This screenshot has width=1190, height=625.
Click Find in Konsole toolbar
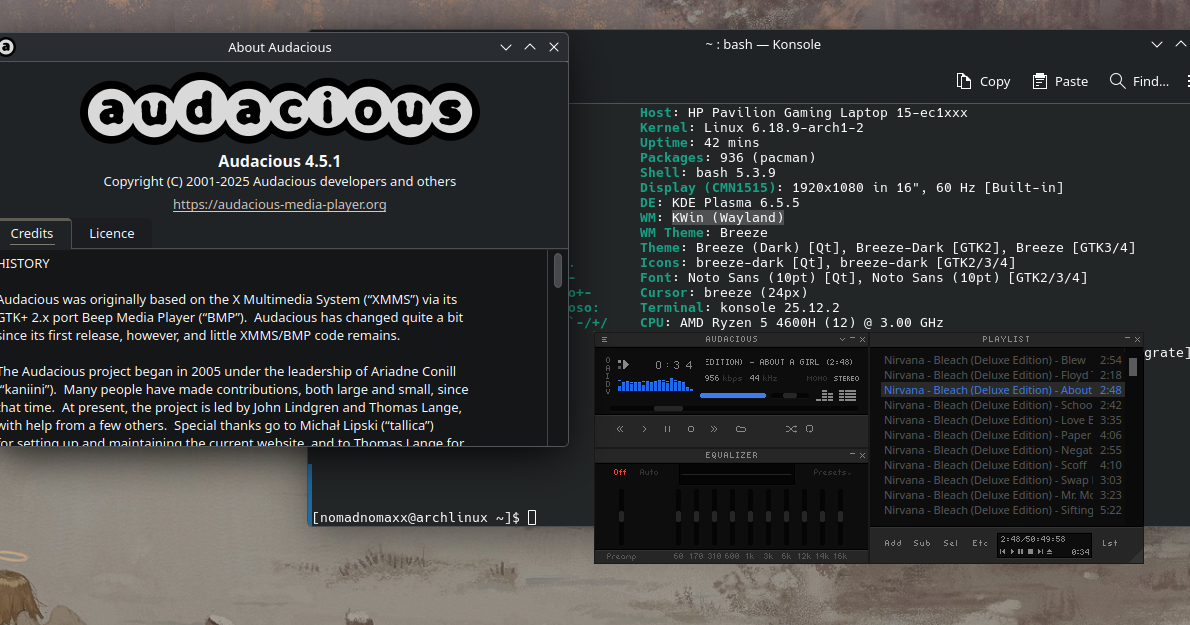[x=1139, y=81]
